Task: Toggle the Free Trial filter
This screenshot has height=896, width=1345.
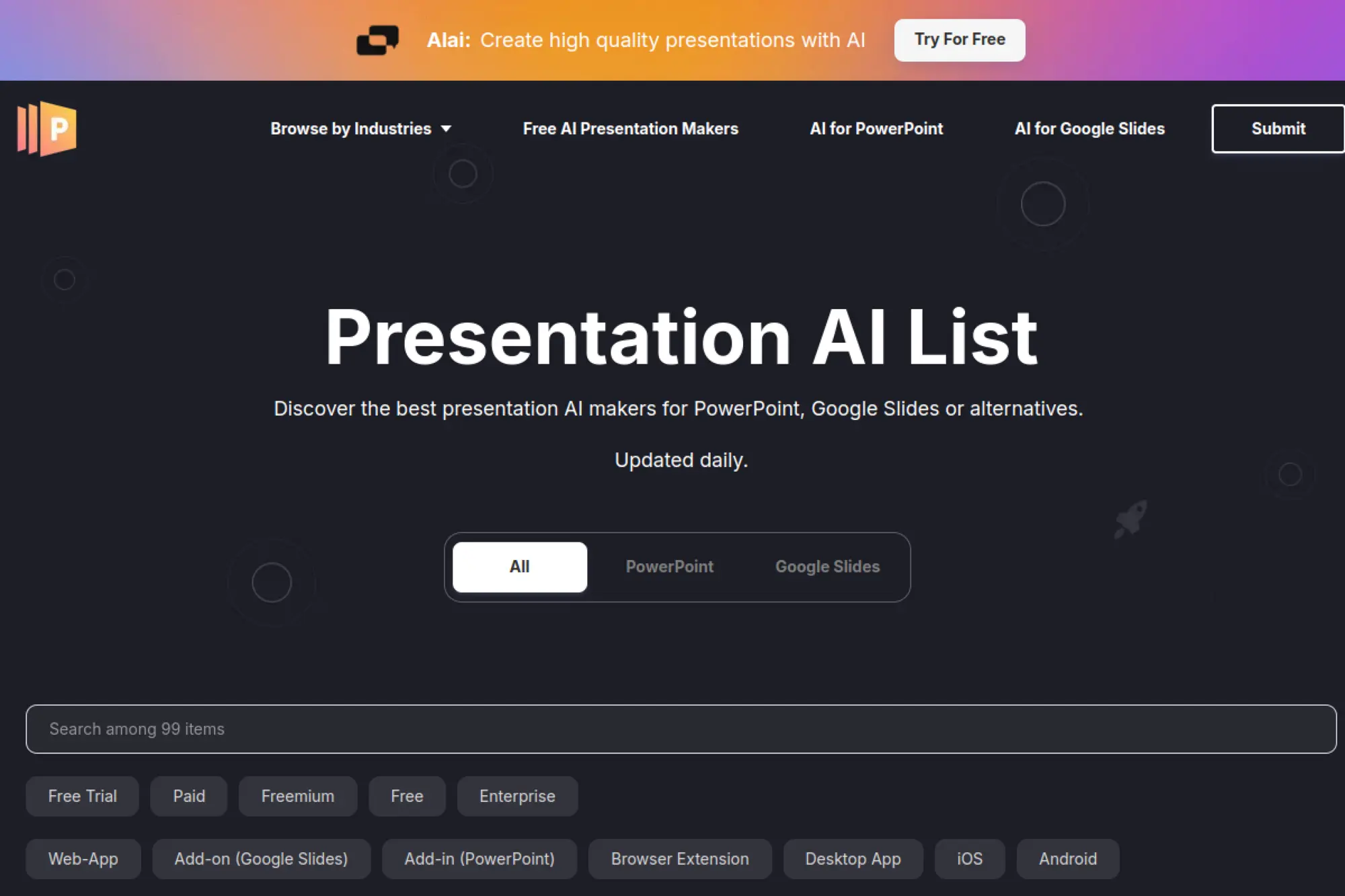Action: [x=81, y=796]
